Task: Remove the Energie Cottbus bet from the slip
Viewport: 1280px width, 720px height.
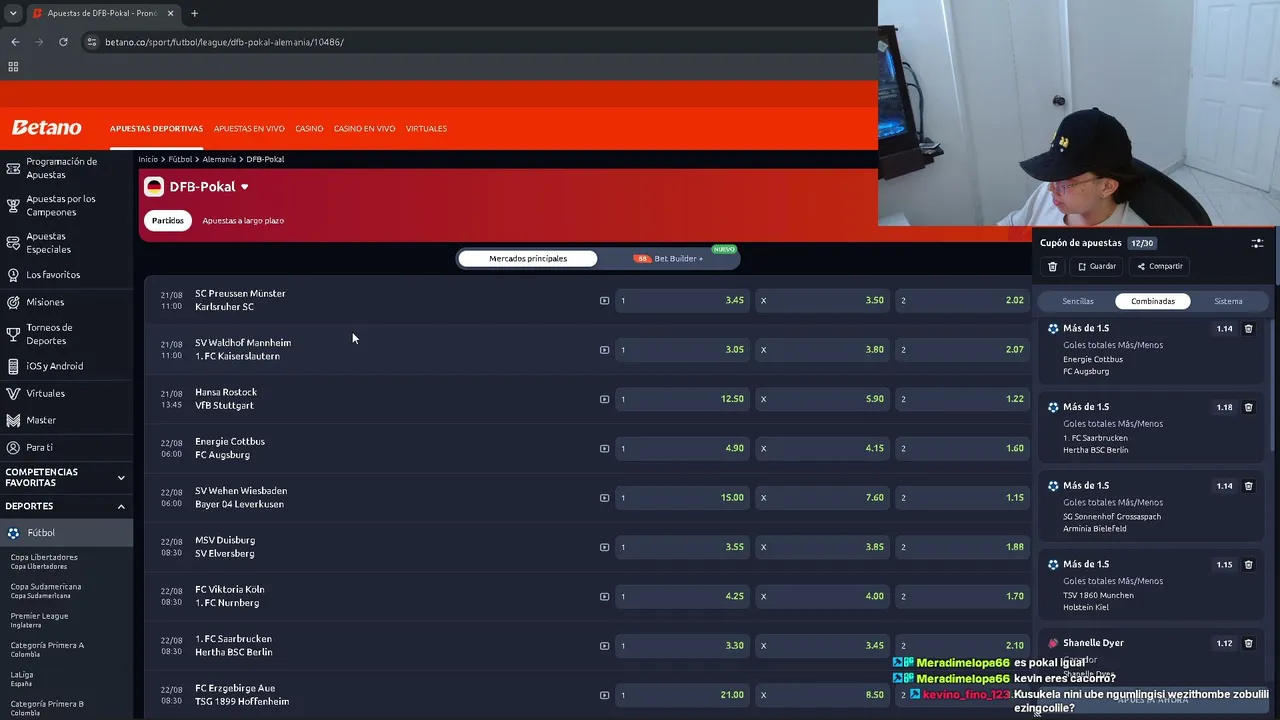Action: click(x=1248, y=329)
